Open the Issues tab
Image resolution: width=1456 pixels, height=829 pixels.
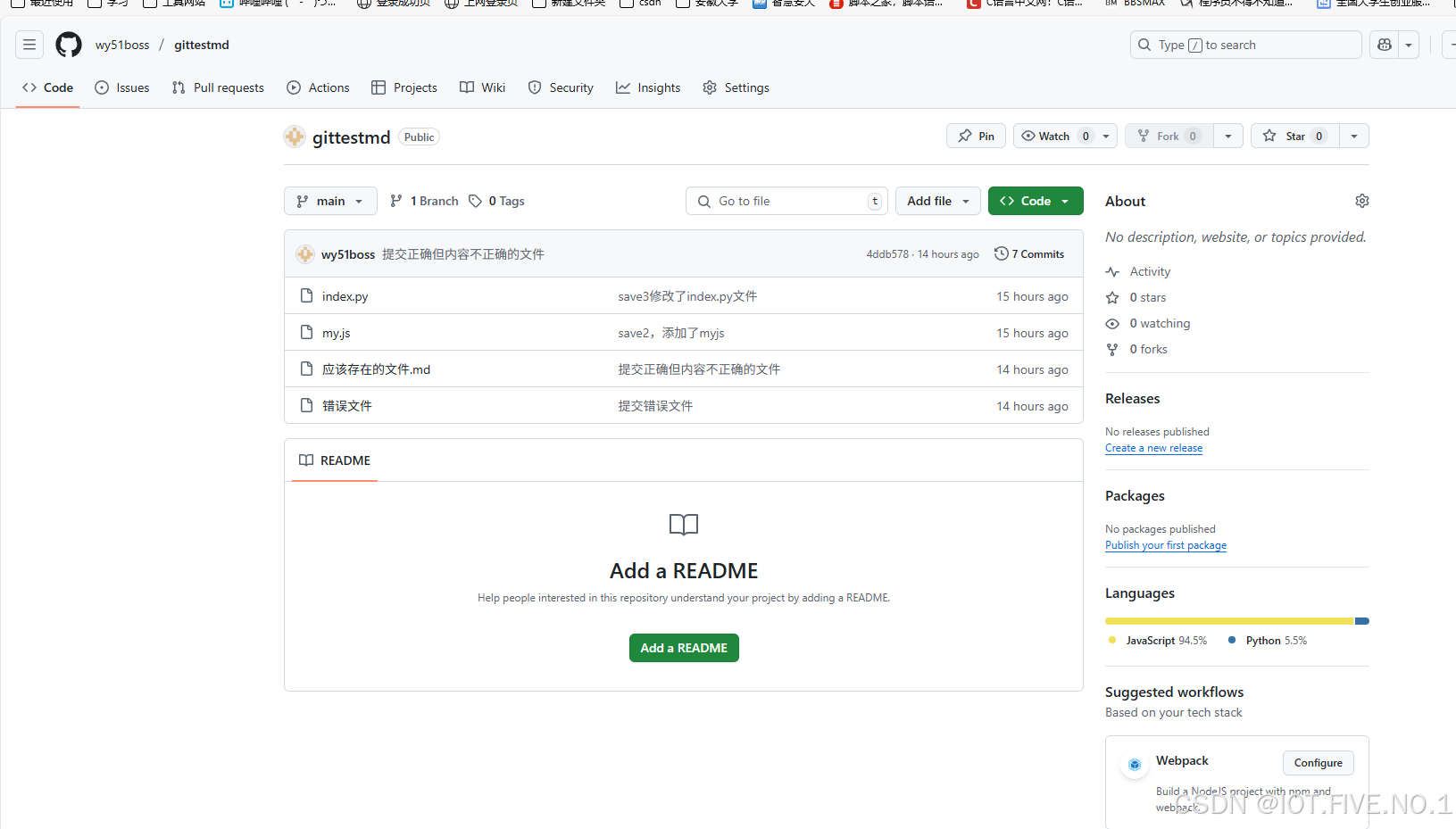(x=121, y=87)
